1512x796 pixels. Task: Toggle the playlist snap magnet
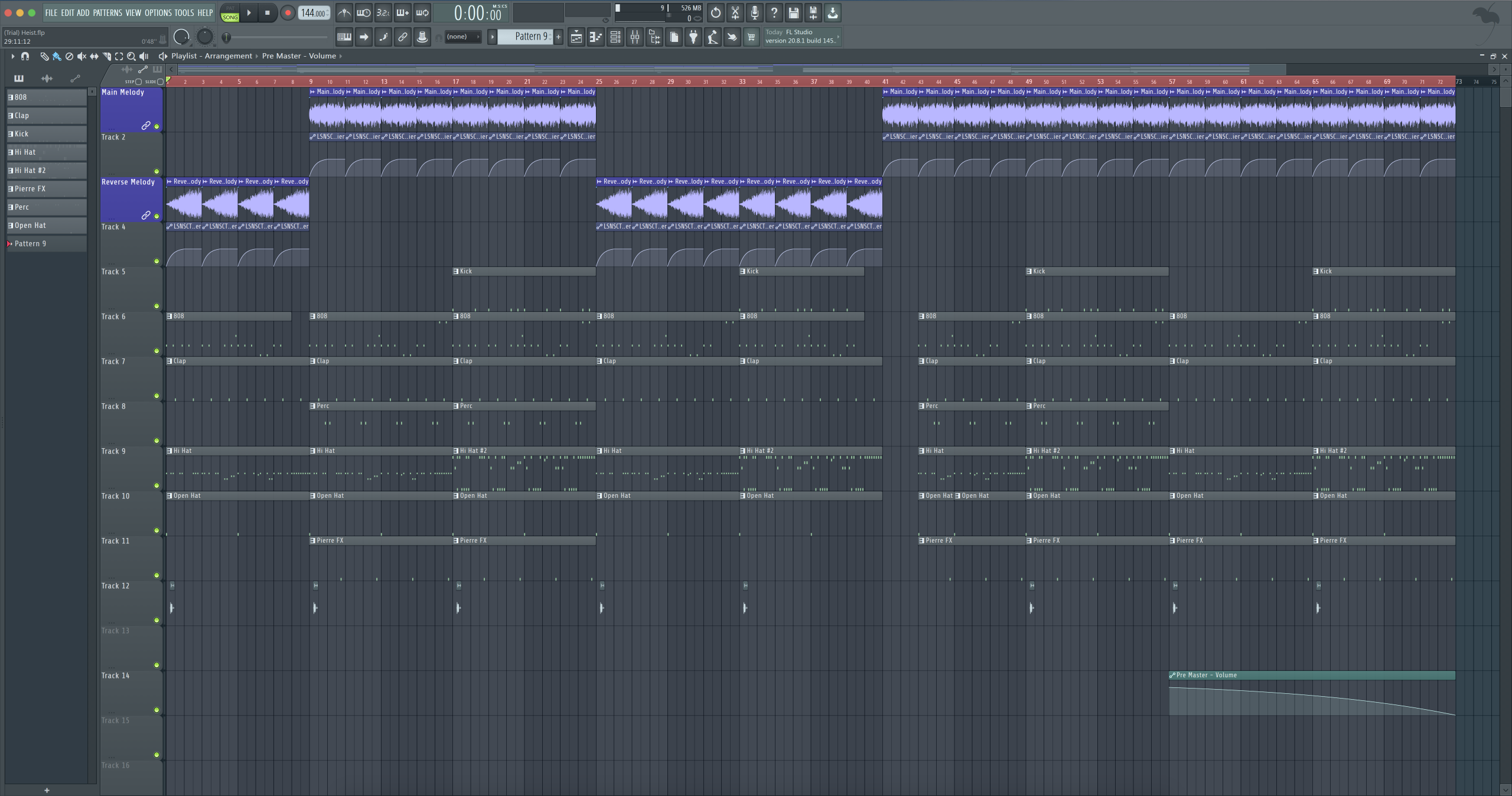(x=25, y=56)
